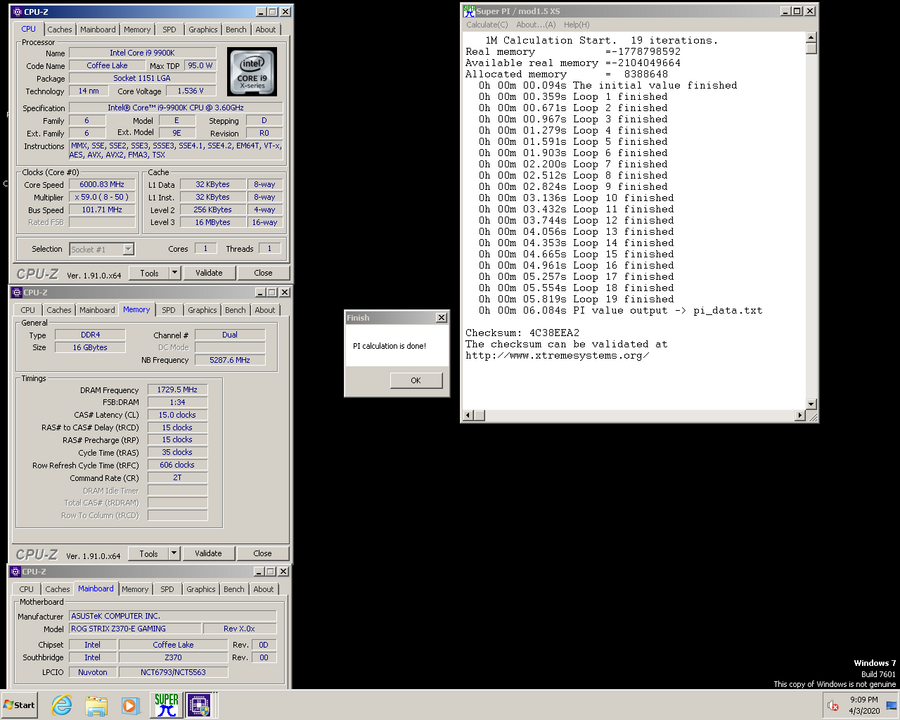Switch to Graphics tab in top CPU-Z
This screenshot has width=900, height=720.
[203, 29]
